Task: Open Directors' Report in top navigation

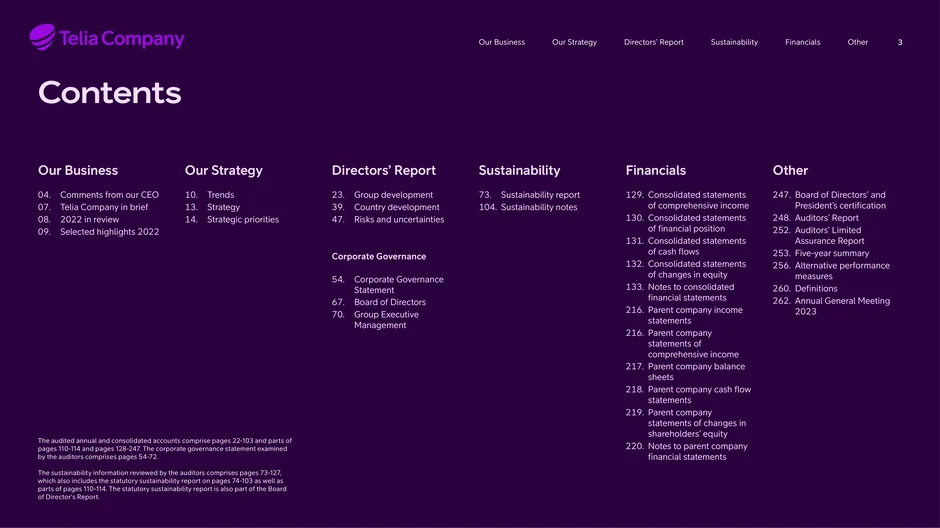Action: coord(653,42)
